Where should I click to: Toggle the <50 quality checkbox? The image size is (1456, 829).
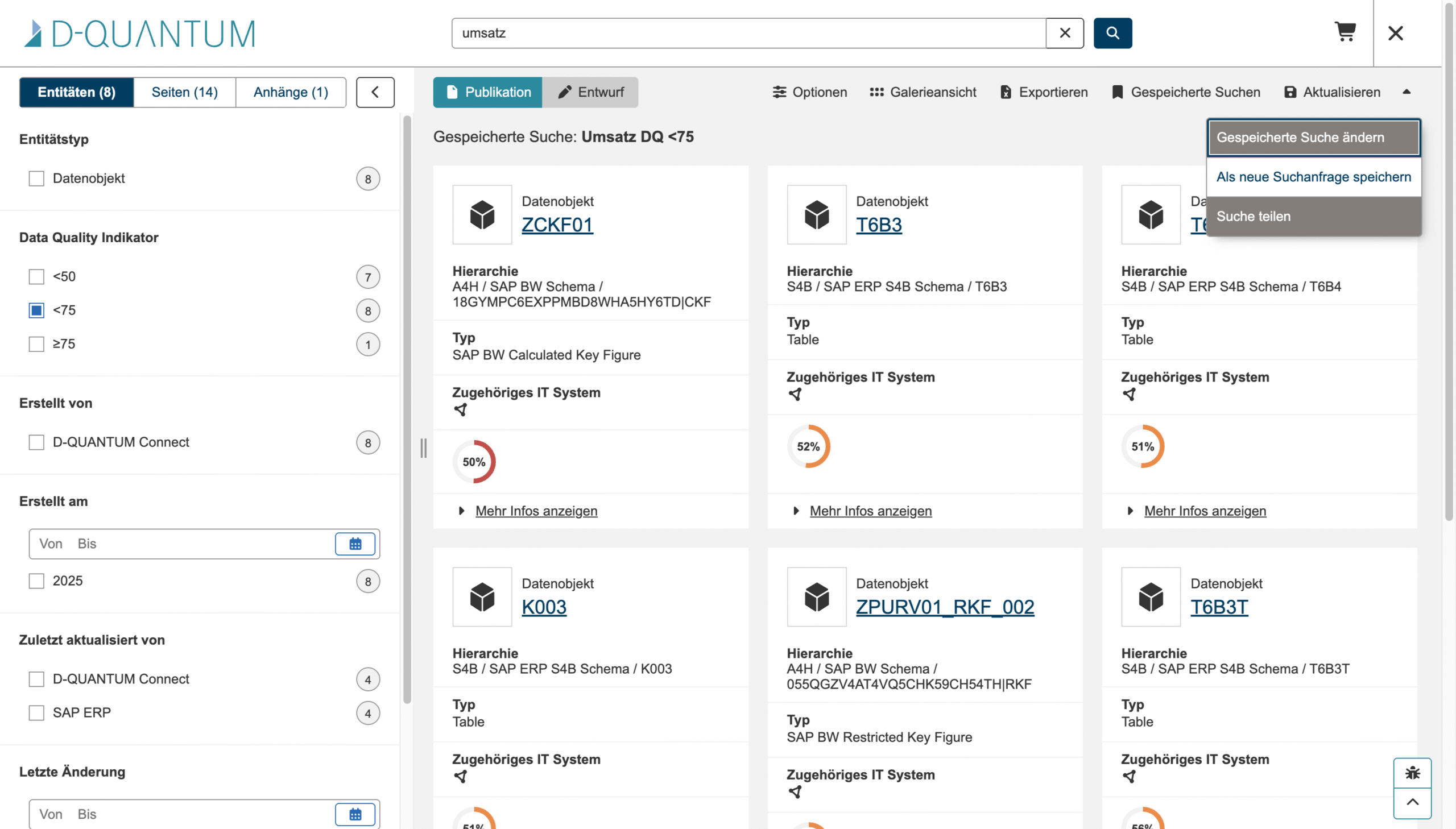(x=36, y=277)
